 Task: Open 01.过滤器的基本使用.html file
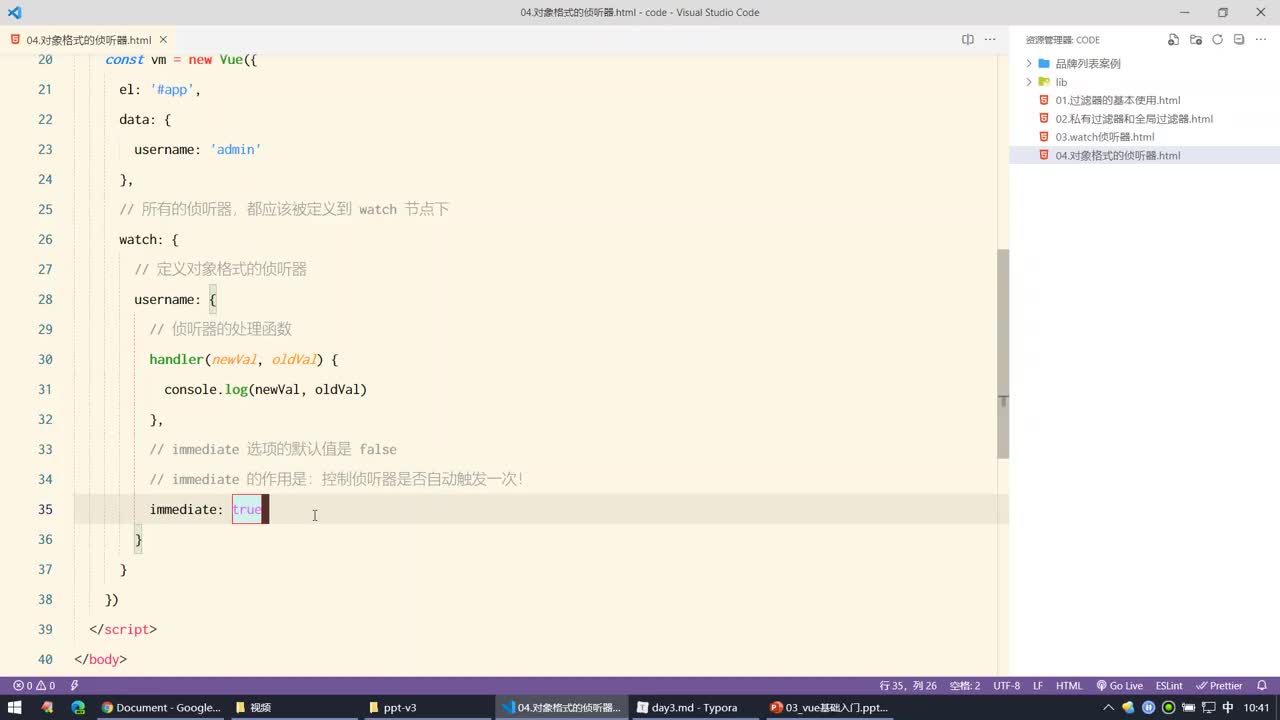1118,100
